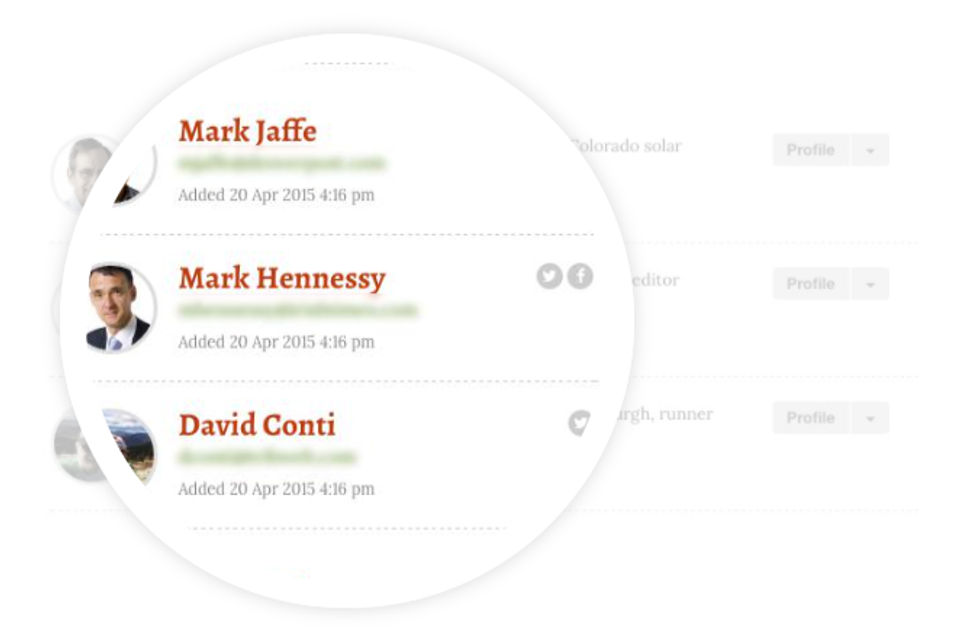Open Profile button for Mark Jaffe

[x=810, y=150]
